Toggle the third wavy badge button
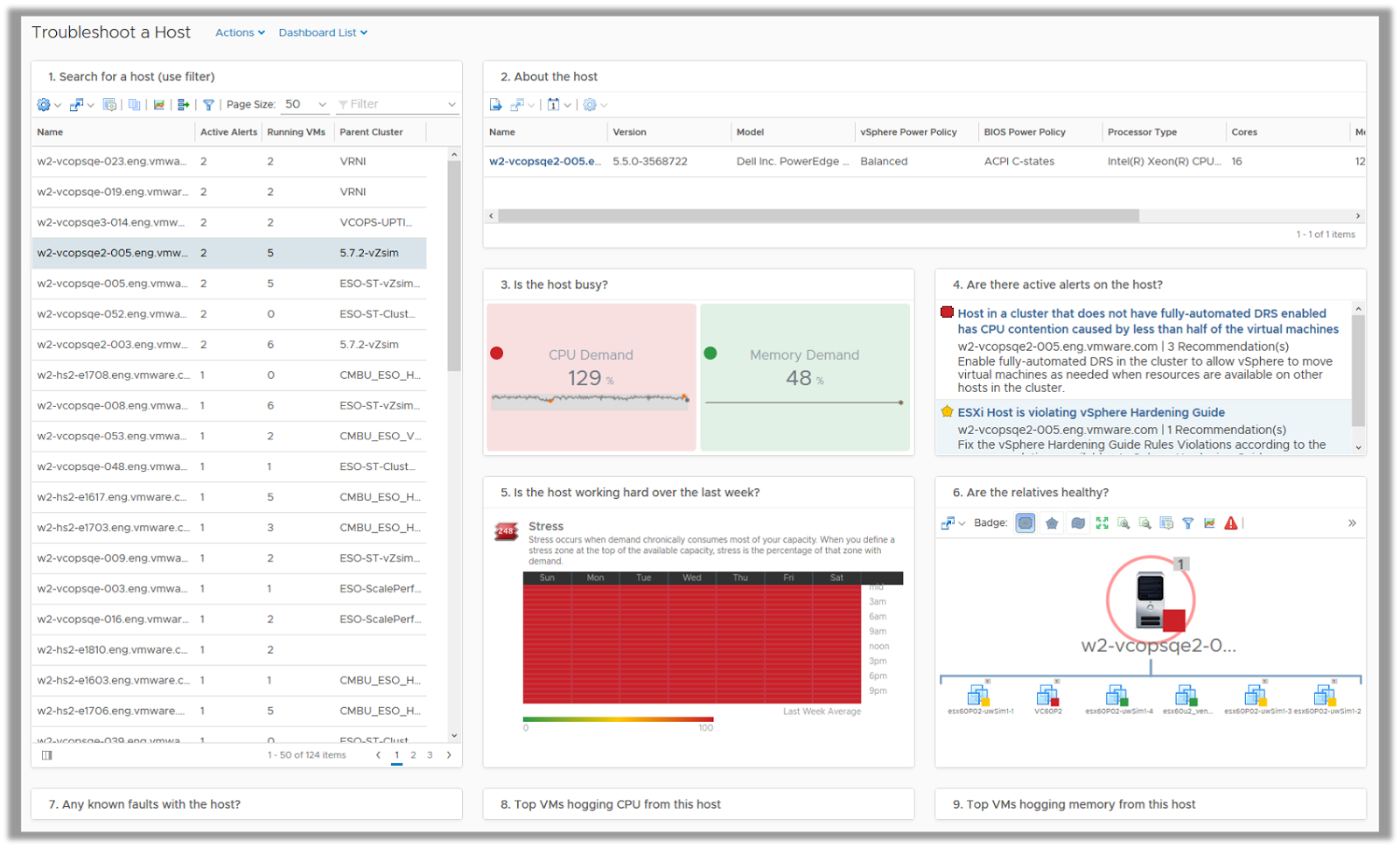Viewport: 1400px width, 848px height. (x=1078, y=523)
